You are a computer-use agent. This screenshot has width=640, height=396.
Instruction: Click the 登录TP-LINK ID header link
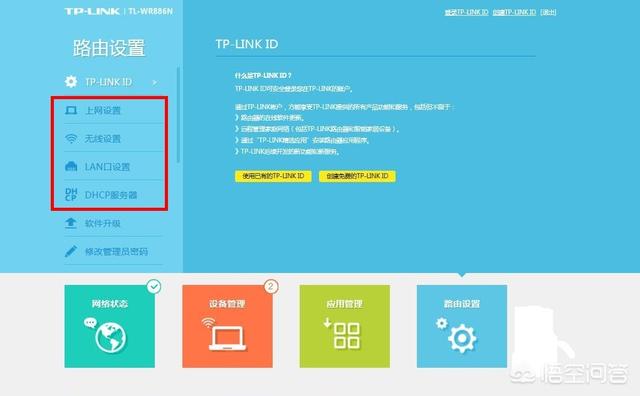pos(467,12)
